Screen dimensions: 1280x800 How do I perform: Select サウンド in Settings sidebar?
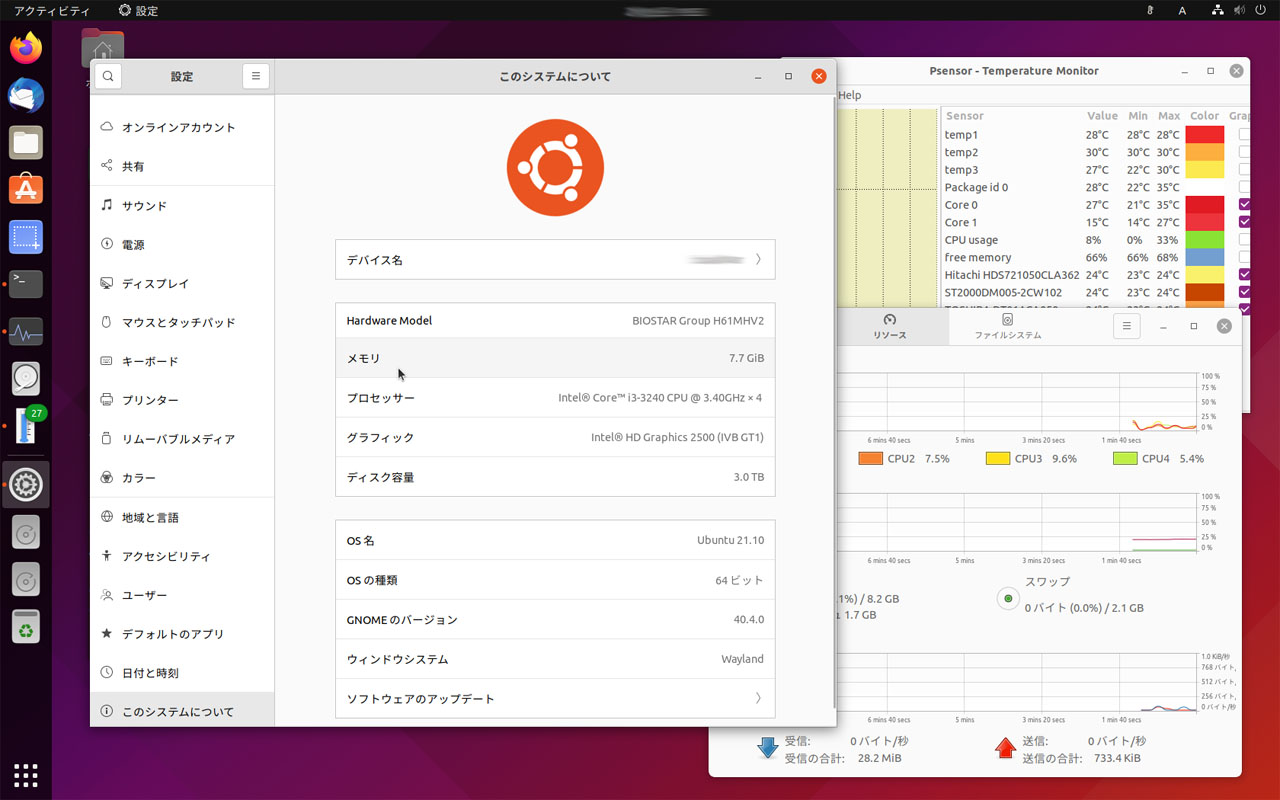(182, 205)
